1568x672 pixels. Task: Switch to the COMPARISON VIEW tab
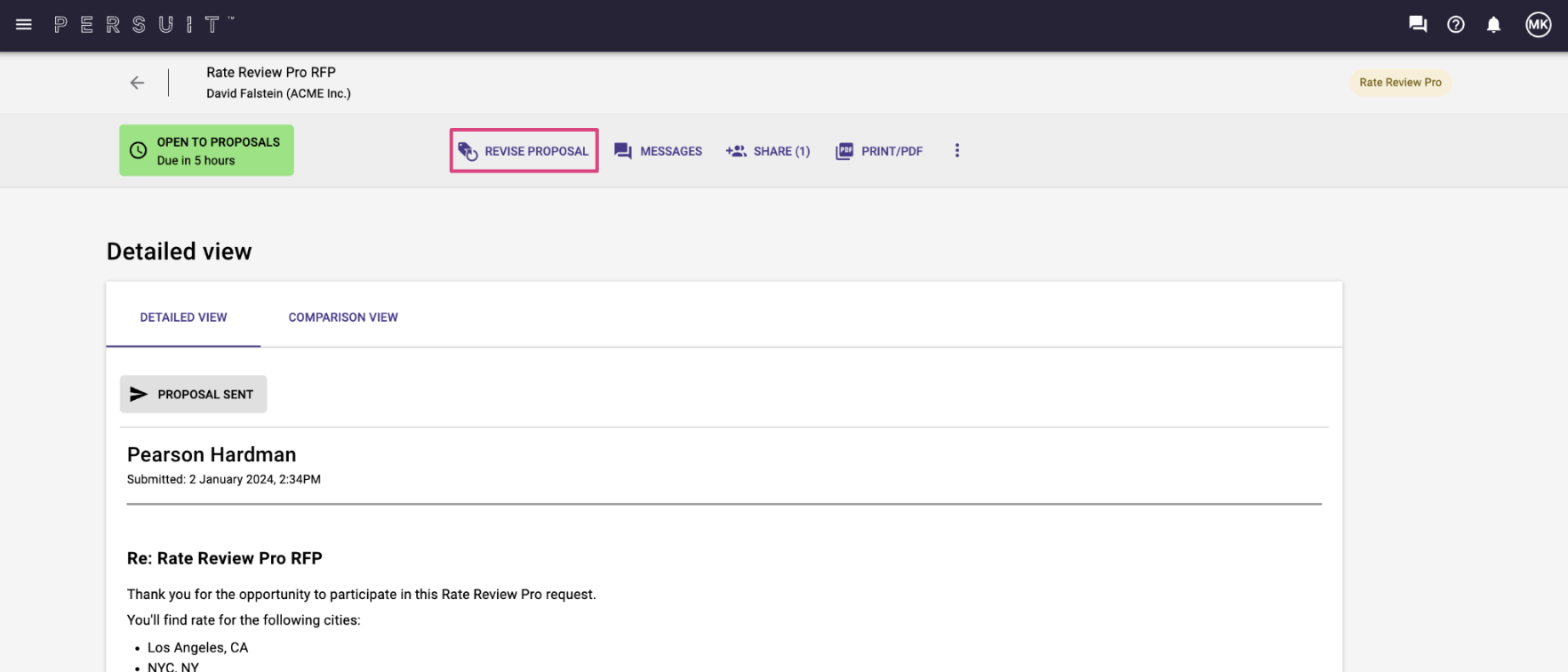tap(343, 317)
